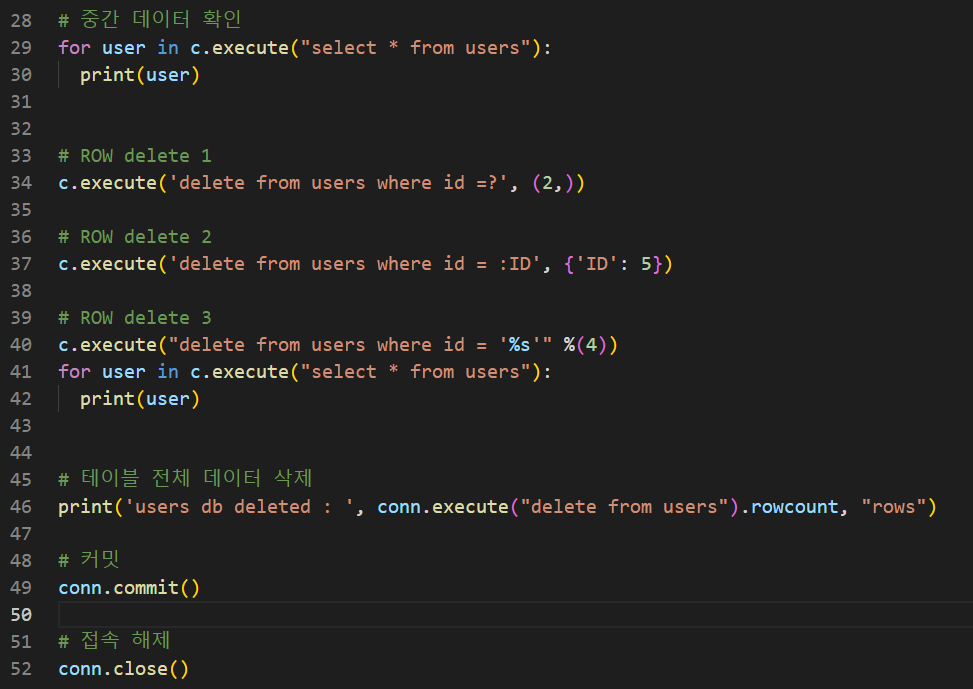Click 'rowcount' on line 46
Viewport: 973px width, 689px height.
[x=794, y=507]
